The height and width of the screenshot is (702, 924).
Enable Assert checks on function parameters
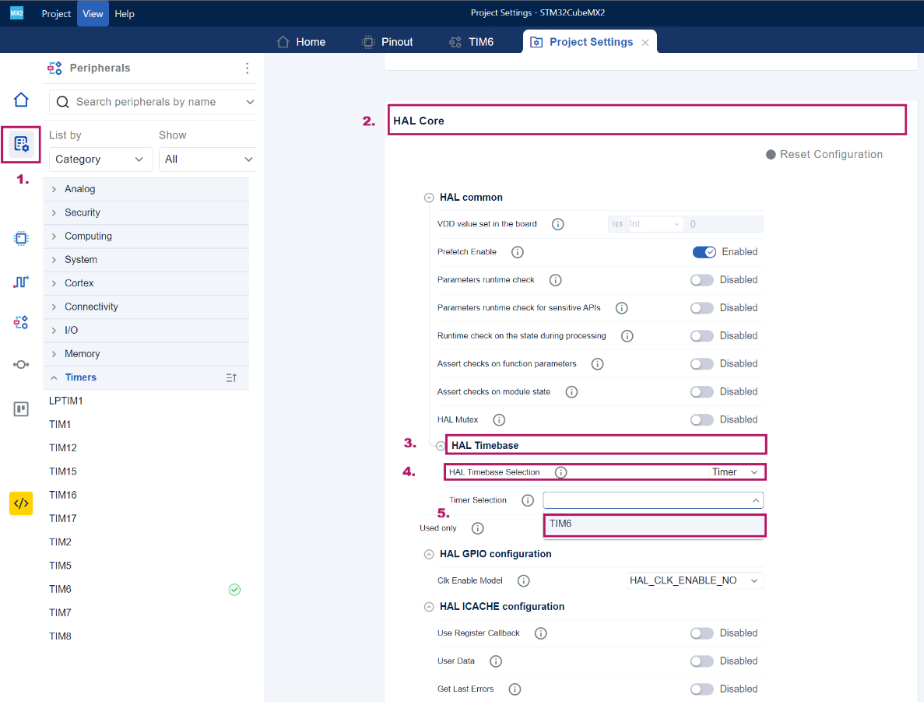coord(702,364)
